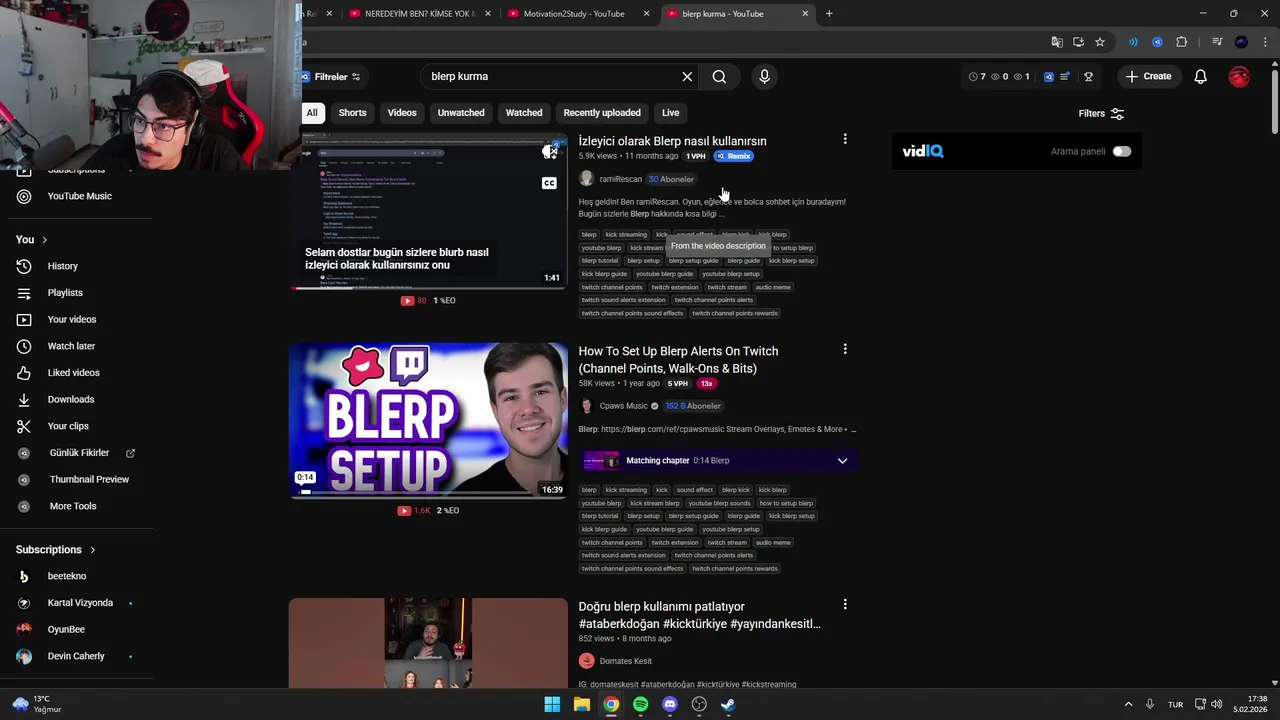Open Thumbnail Preview tool in sidebar

(89, 479)
